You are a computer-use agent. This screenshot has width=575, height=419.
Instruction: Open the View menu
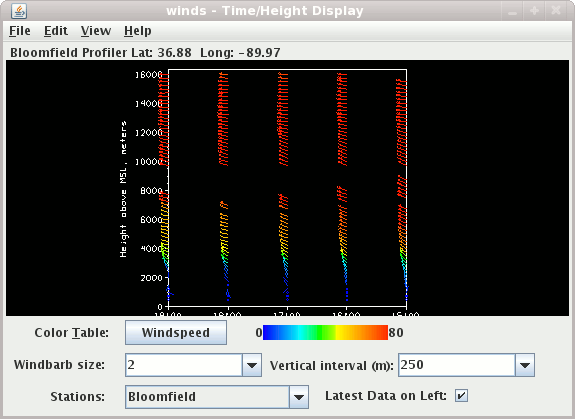pyautogui.click(x=96, y=31)
